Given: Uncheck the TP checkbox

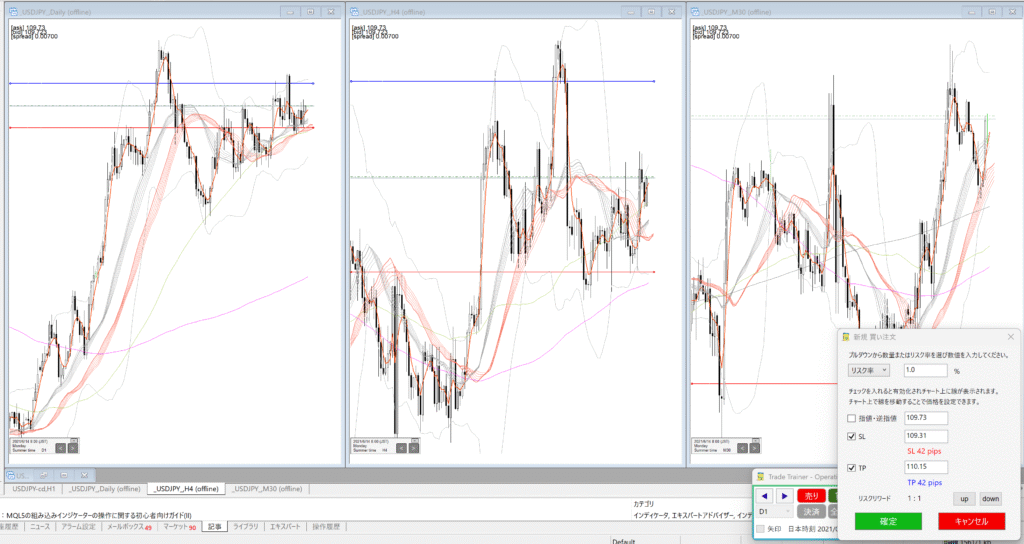Looking at the screenshot, I should (x=852, y=468).
